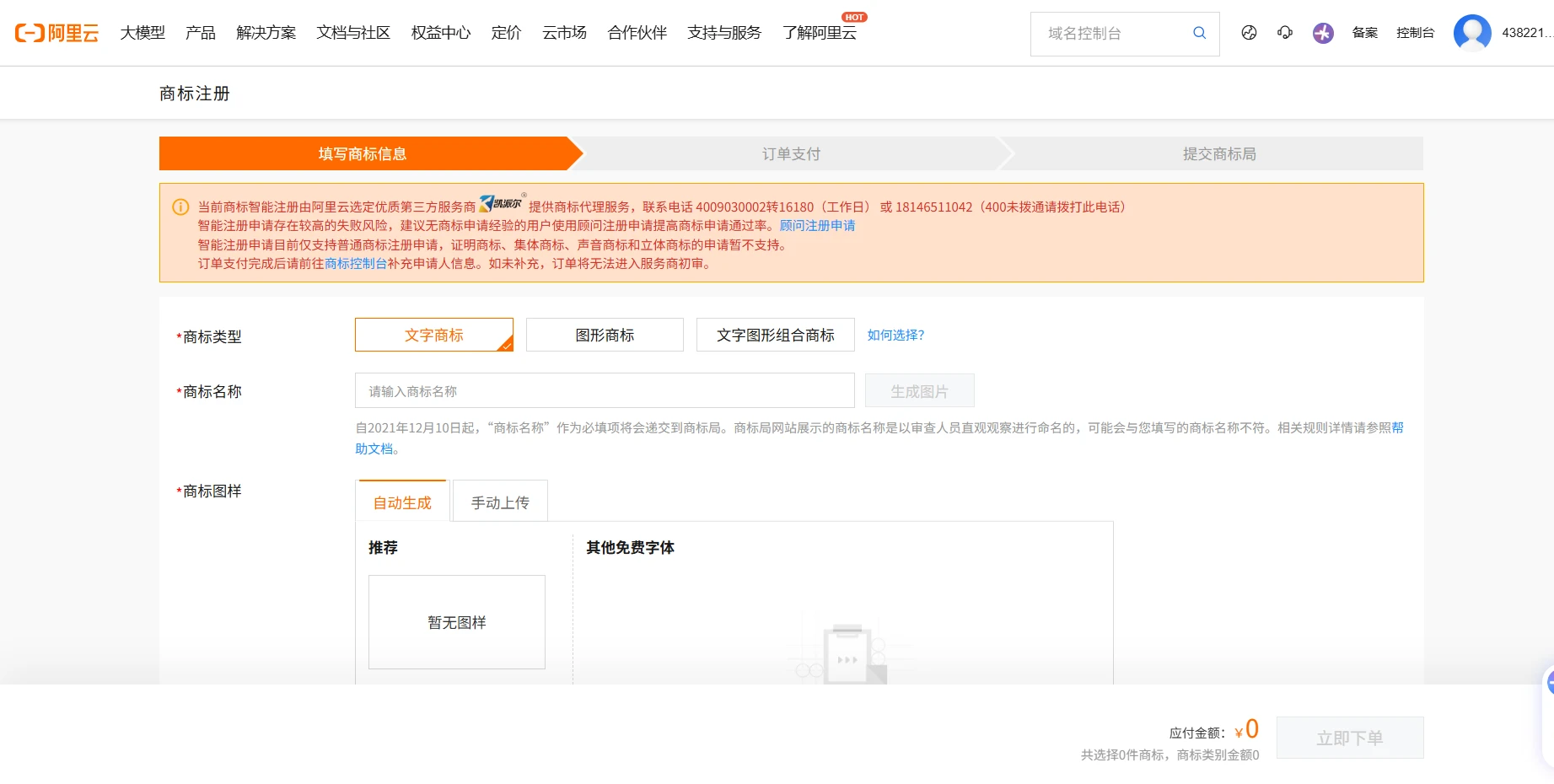Click the 立即下单 order button
The width and height of the screenshot is (1554, 784).
(x=1349, y=738)
